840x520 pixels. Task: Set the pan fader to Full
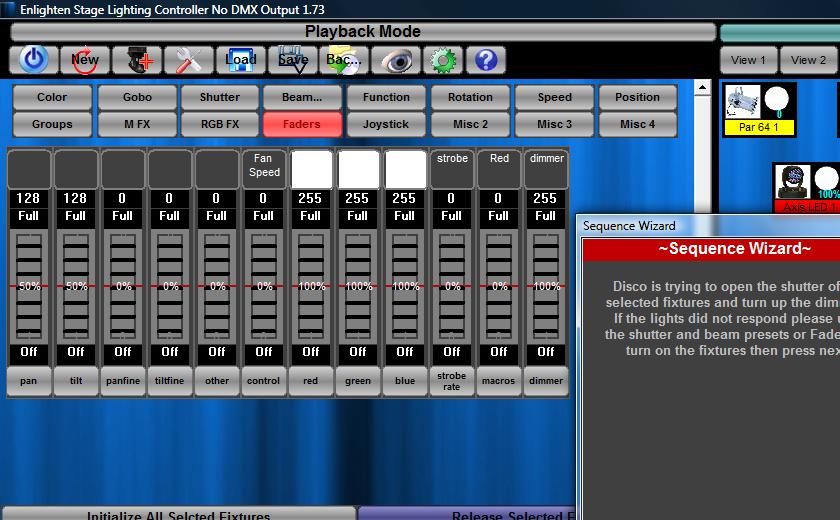pos(28,215)
